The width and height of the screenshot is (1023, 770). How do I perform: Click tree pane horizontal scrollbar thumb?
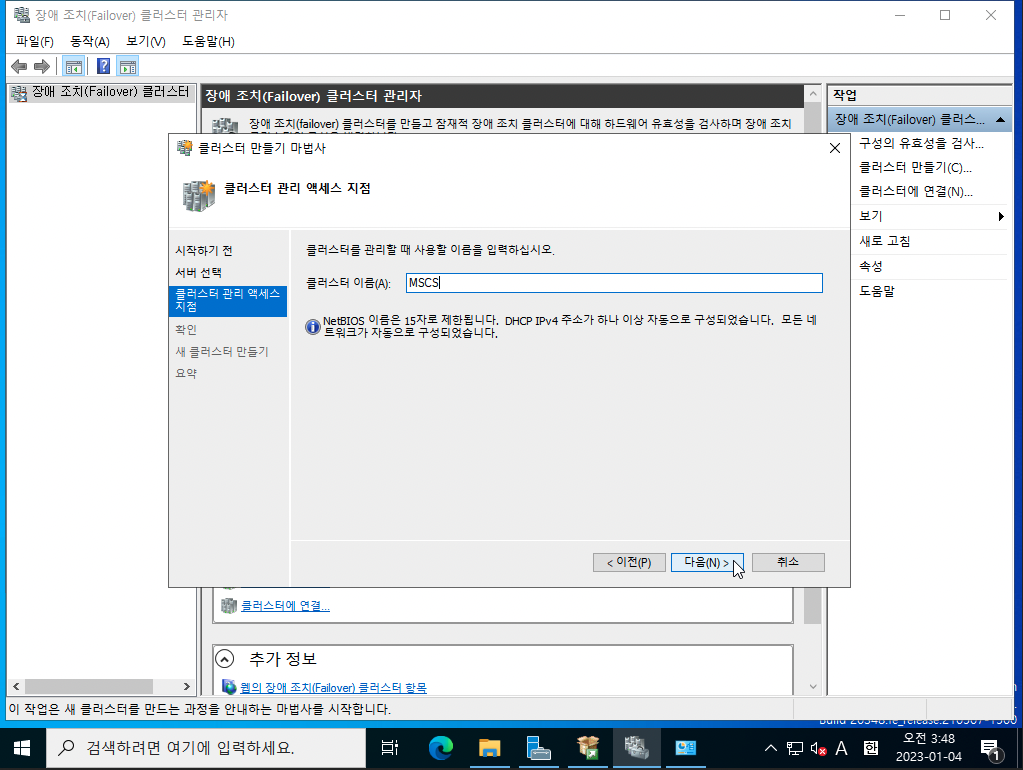click(x=89, y=686)
